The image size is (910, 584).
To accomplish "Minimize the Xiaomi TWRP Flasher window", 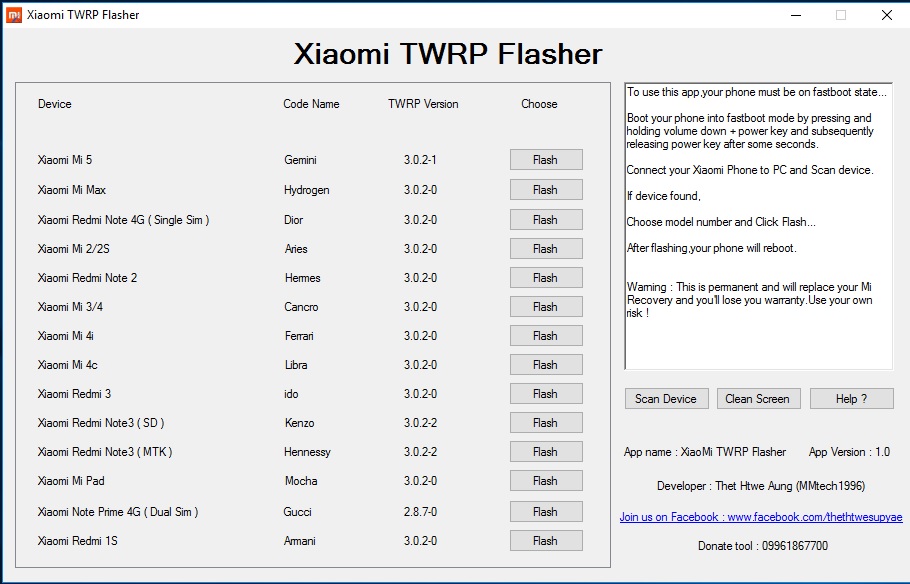I will click(x=796, y=15).
